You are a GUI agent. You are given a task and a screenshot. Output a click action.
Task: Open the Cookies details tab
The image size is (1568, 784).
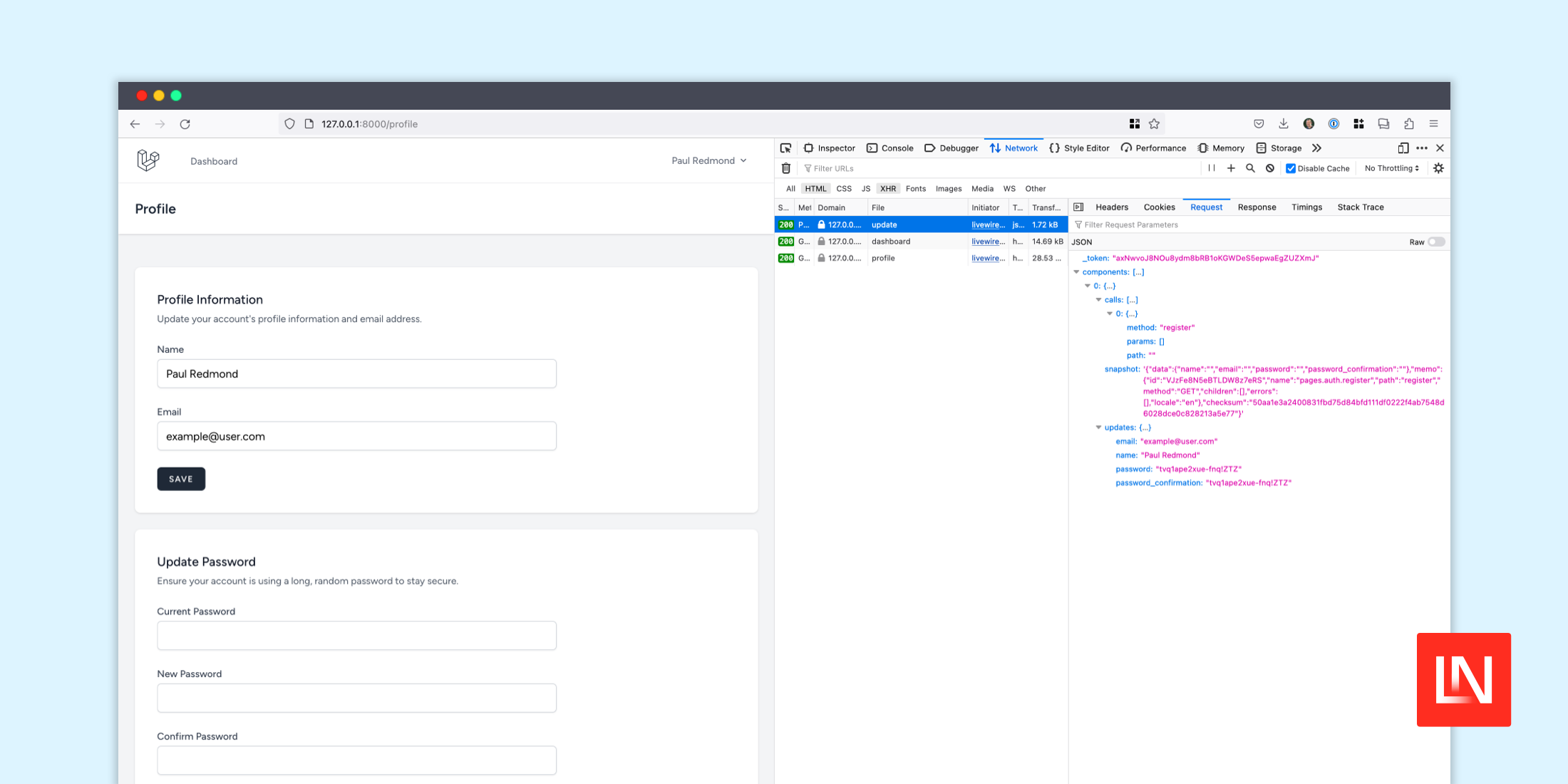click(x=1159, y=207)
